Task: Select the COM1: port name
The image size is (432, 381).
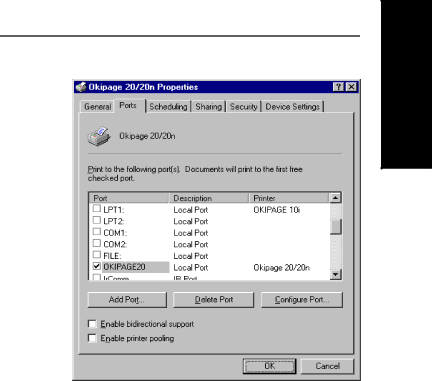Action: tap(115, 233)
